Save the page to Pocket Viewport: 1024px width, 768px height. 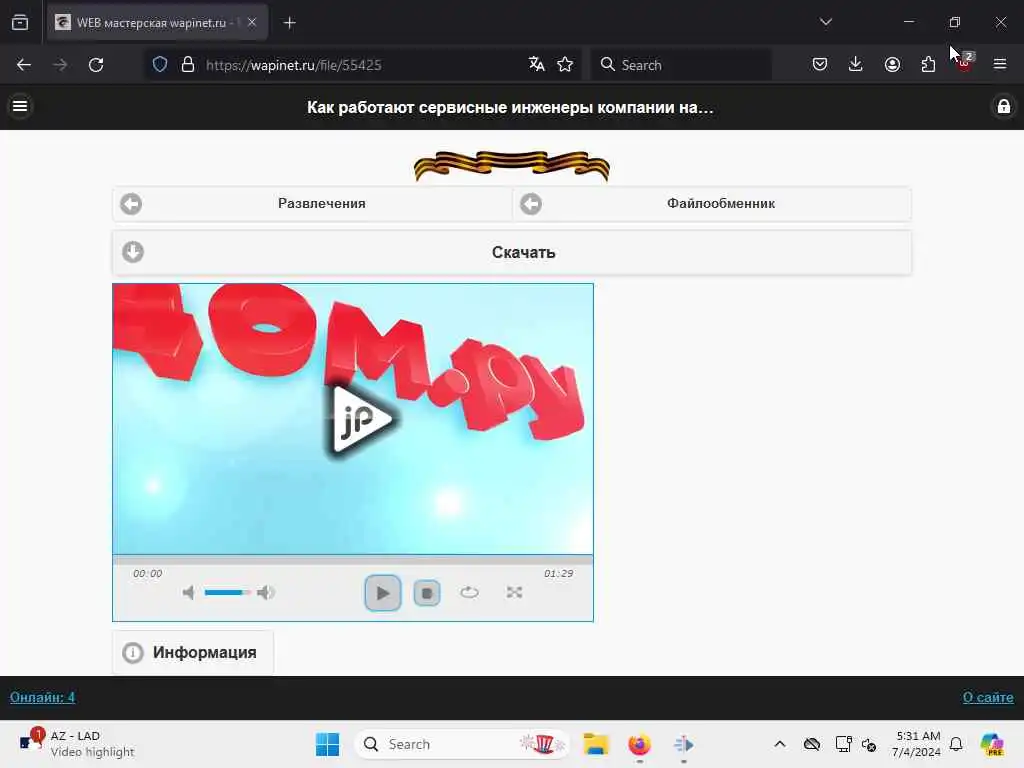[820, 65]
